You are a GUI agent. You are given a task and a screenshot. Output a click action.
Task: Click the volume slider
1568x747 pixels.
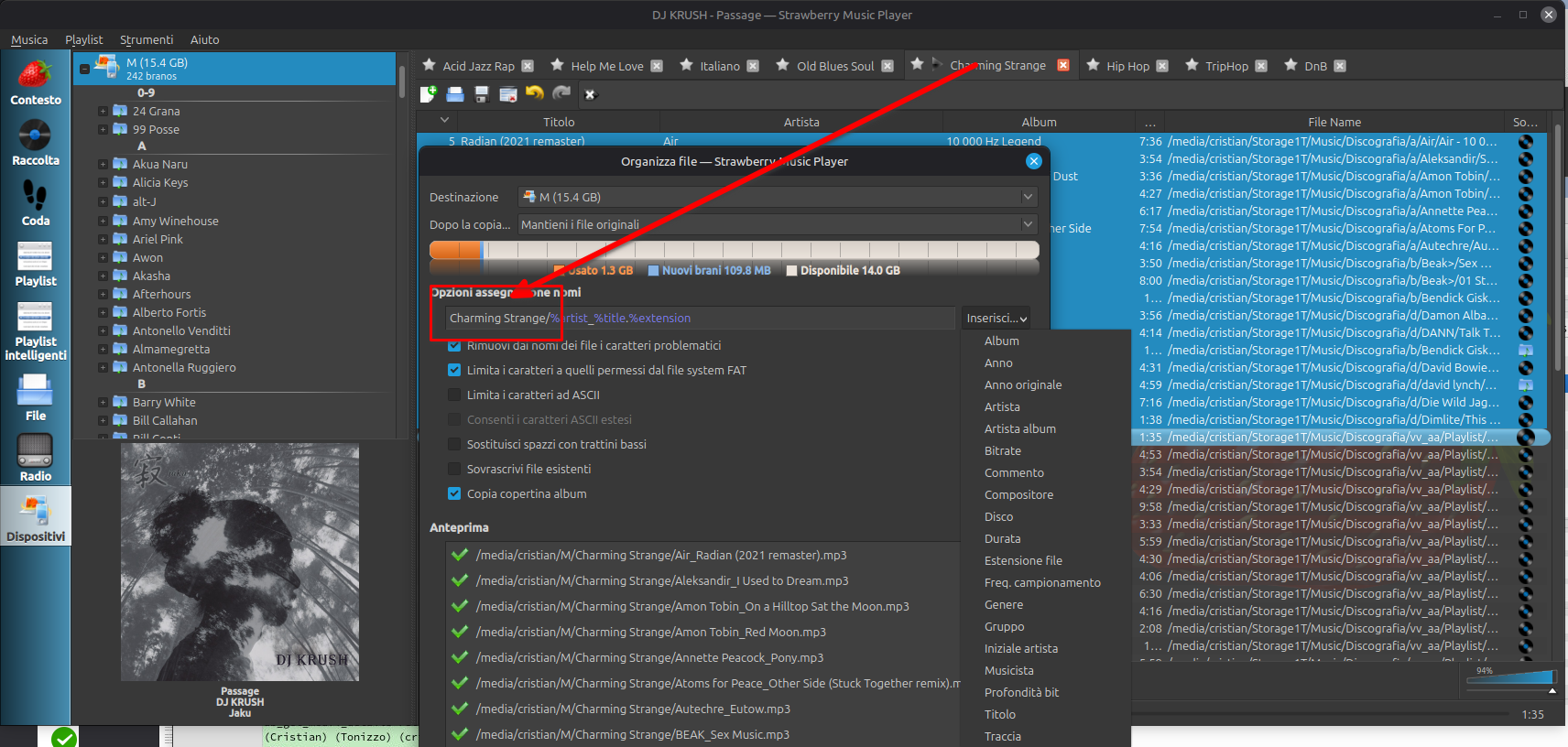click(x=1510, y=678)
